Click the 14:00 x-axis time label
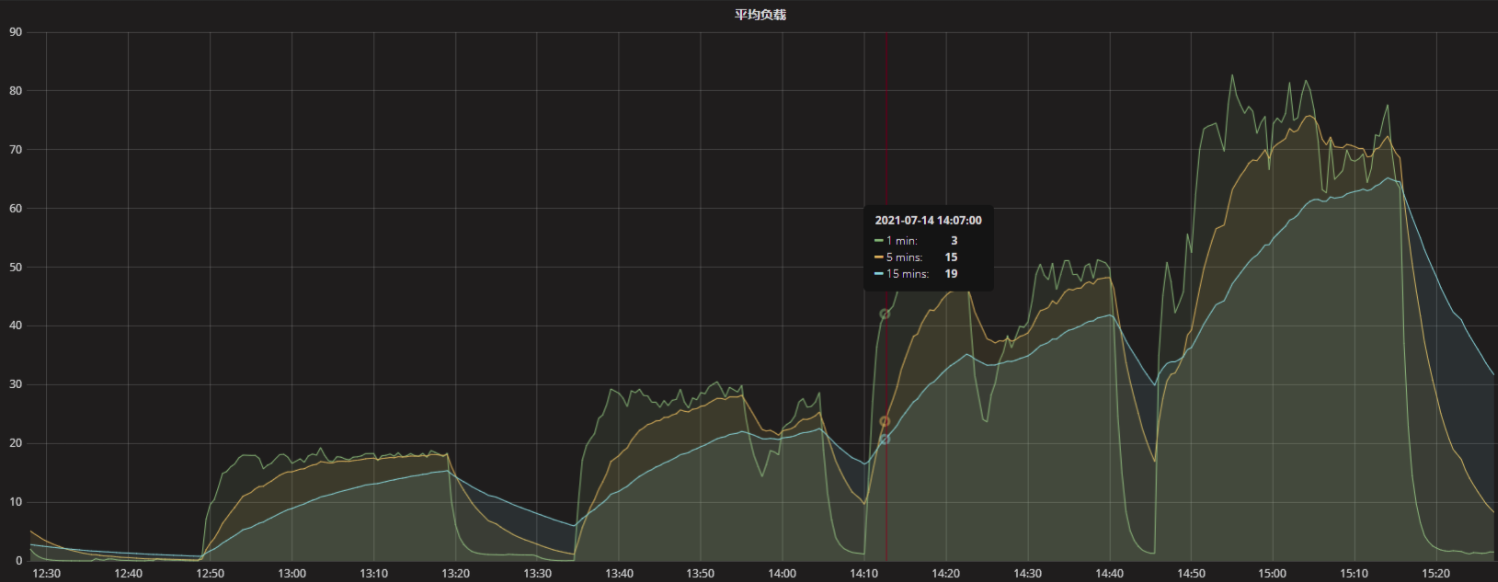This screenshot has height=582, width=1498. click(782, 573)
